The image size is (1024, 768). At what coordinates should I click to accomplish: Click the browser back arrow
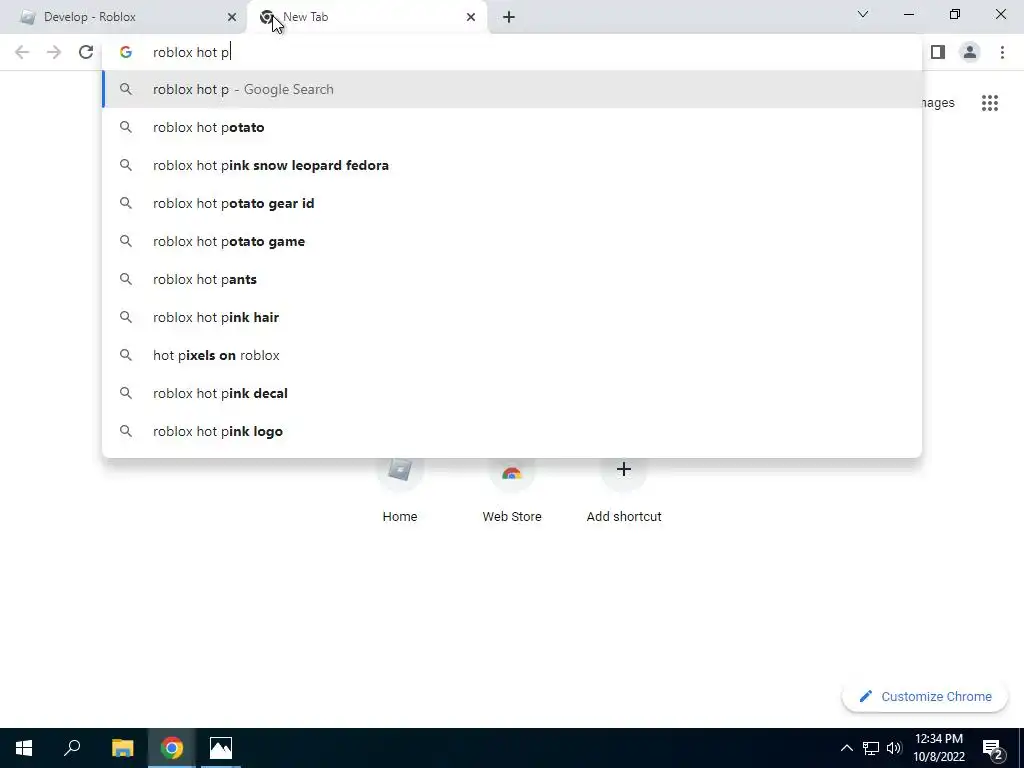[22, 52]
